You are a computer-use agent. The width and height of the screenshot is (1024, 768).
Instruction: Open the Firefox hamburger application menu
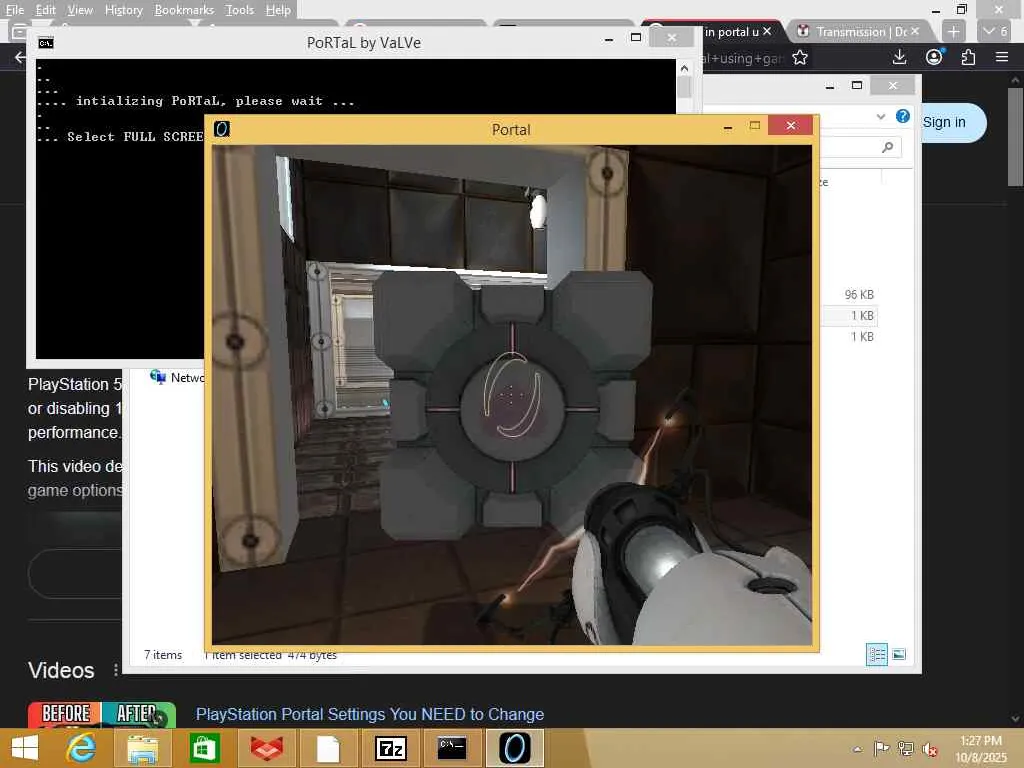(1002, 57)
